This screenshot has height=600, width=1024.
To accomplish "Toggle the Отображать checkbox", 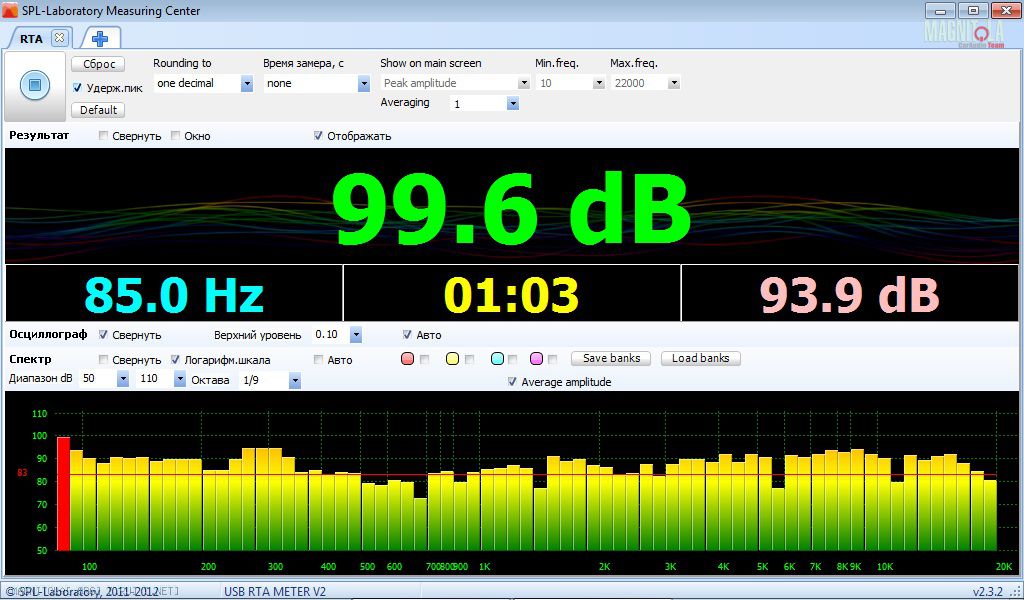I will pos(318,136).
